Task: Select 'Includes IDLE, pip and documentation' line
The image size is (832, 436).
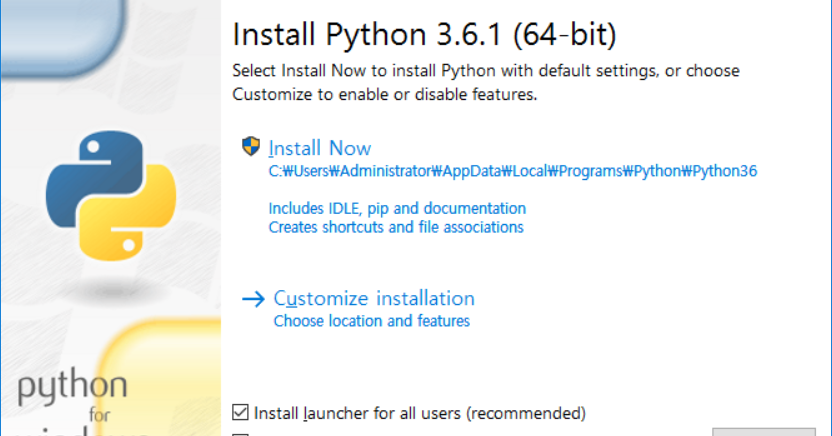Action: pyautogui.click(x=397, y=208)
